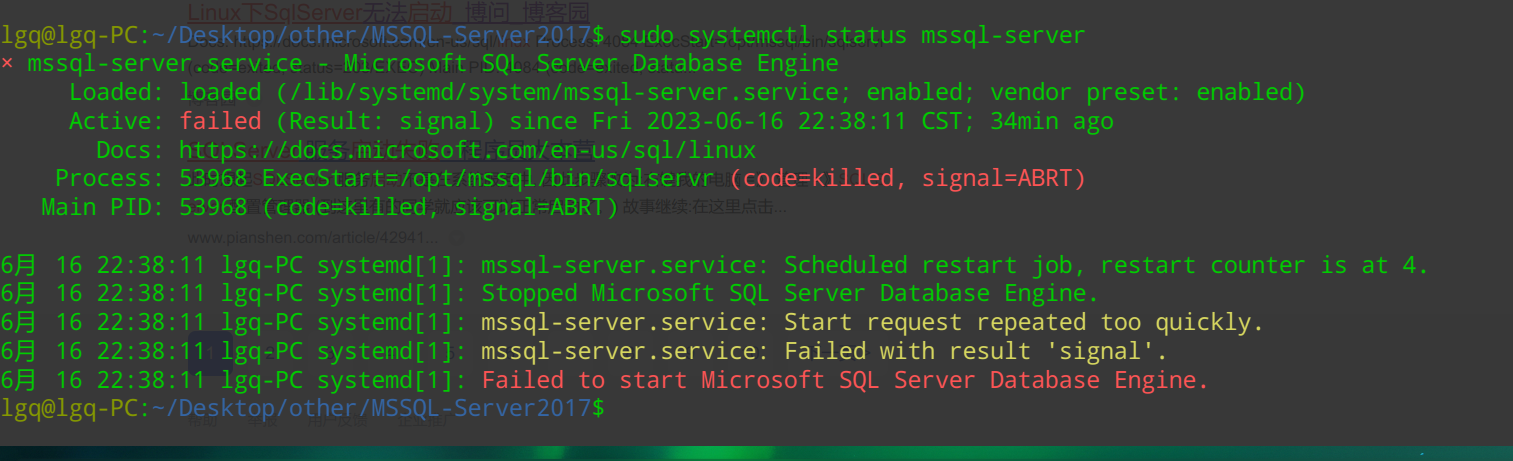Click the "Failed with result 'signal'" line
Viewport: 1513px width, 461px height.
tap(975, 351)
